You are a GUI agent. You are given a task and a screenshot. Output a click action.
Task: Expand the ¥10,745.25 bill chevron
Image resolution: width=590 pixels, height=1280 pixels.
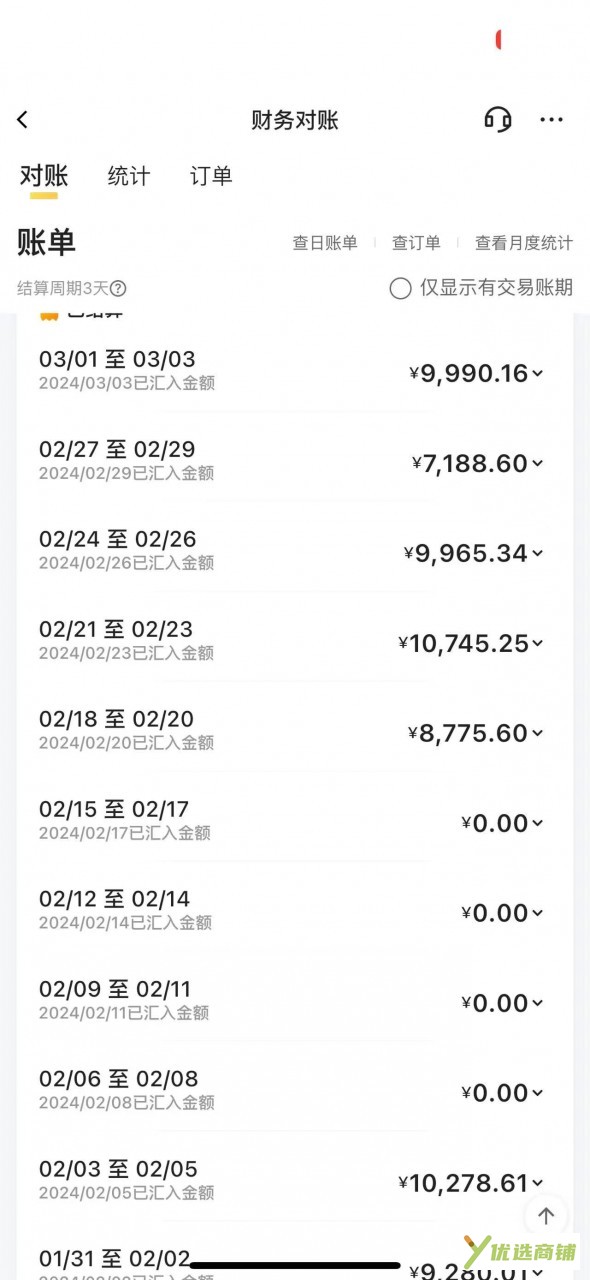[x=538, y=644]
